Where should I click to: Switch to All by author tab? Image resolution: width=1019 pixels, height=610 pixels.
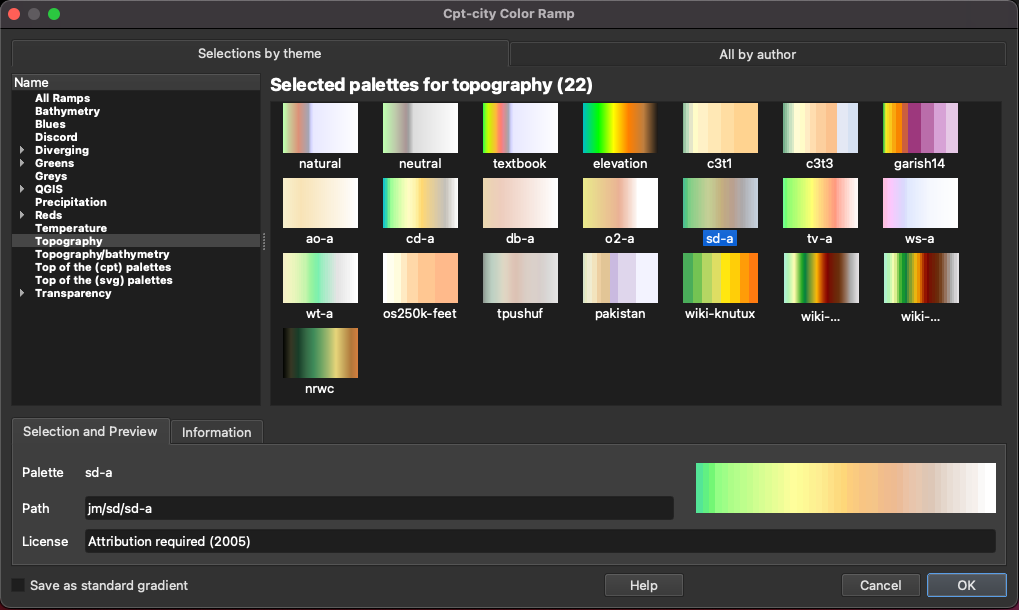pyautogui.click(x=757, y=54)
